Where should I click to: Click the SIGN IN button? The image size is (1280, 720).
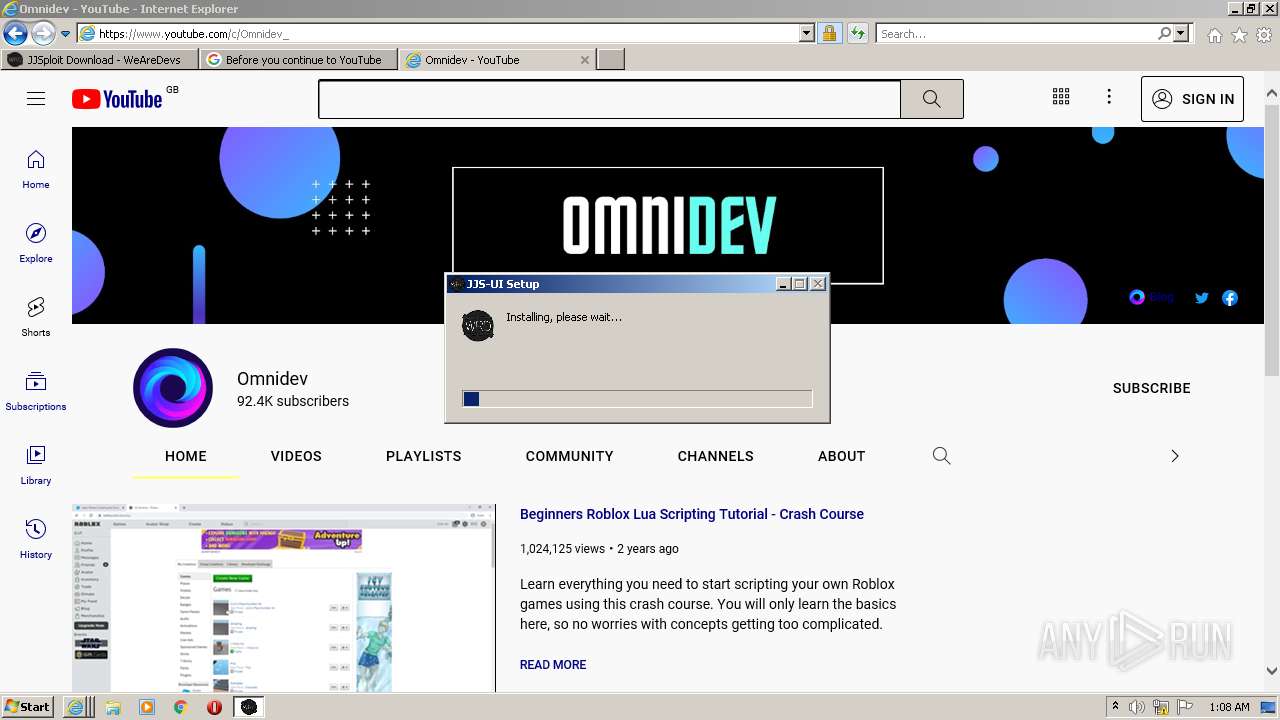point(1192,99)
